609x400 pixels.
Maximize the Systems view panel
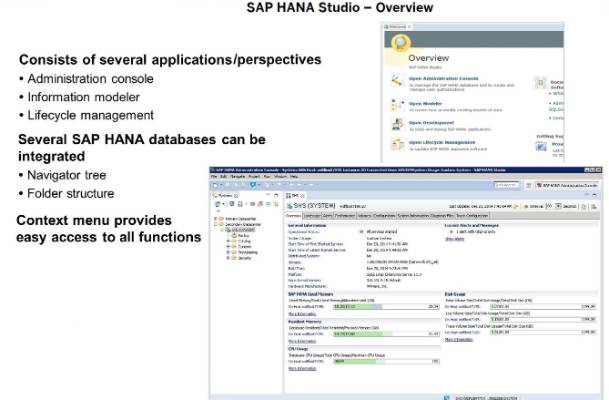[276, 195]
